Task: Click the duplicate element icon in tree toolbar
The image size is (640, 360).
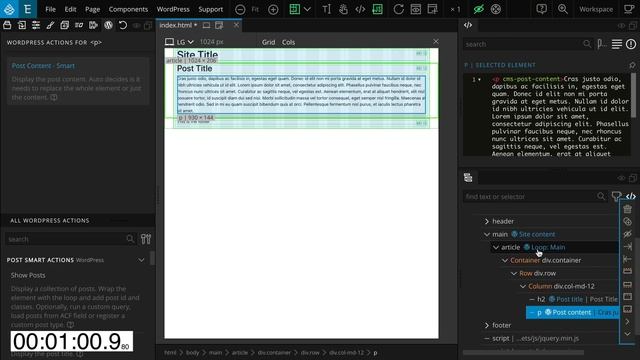Action: (x=627, y=222)
